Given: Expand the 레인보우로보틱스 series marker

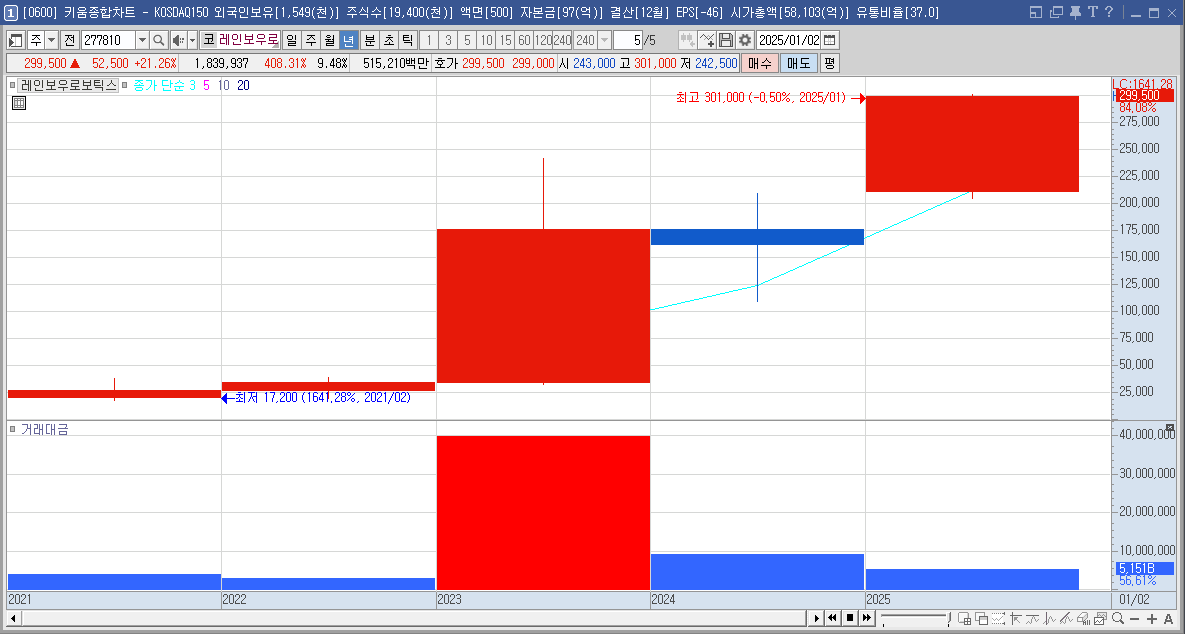Looking at the screenshot, I should pos(12,85).
